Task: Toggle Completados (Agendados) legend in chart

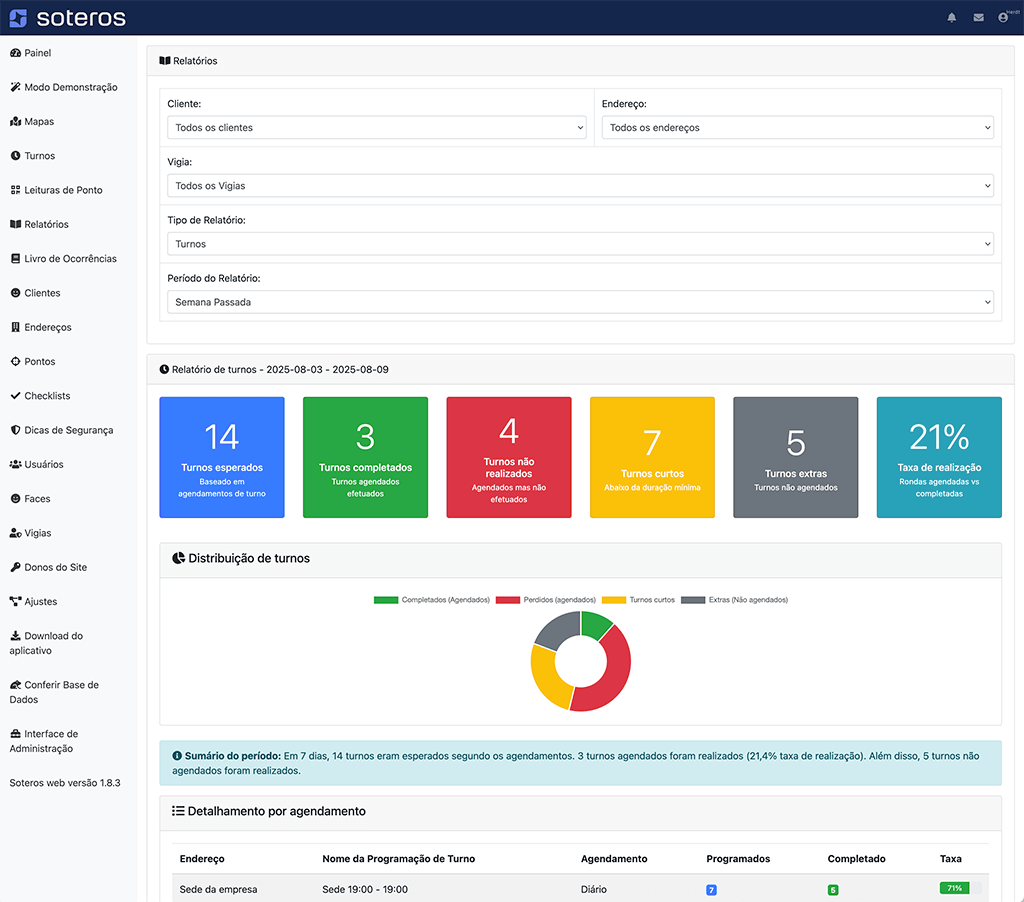Action: click(x=432, y=600)
